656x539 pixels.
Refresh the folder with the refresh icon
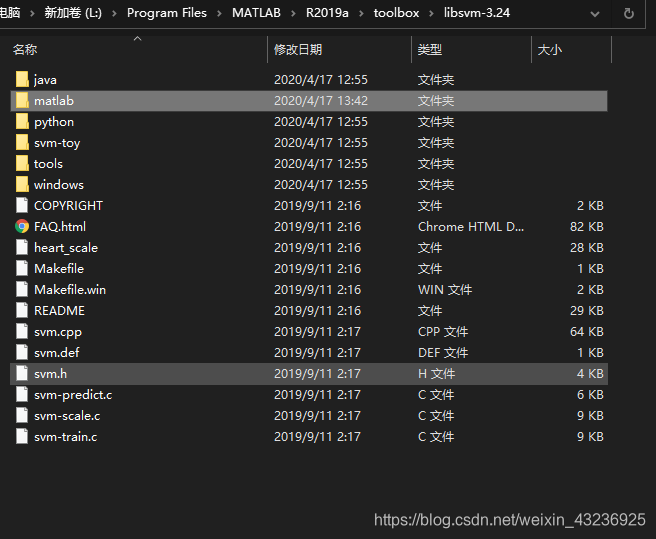(628, 13)
